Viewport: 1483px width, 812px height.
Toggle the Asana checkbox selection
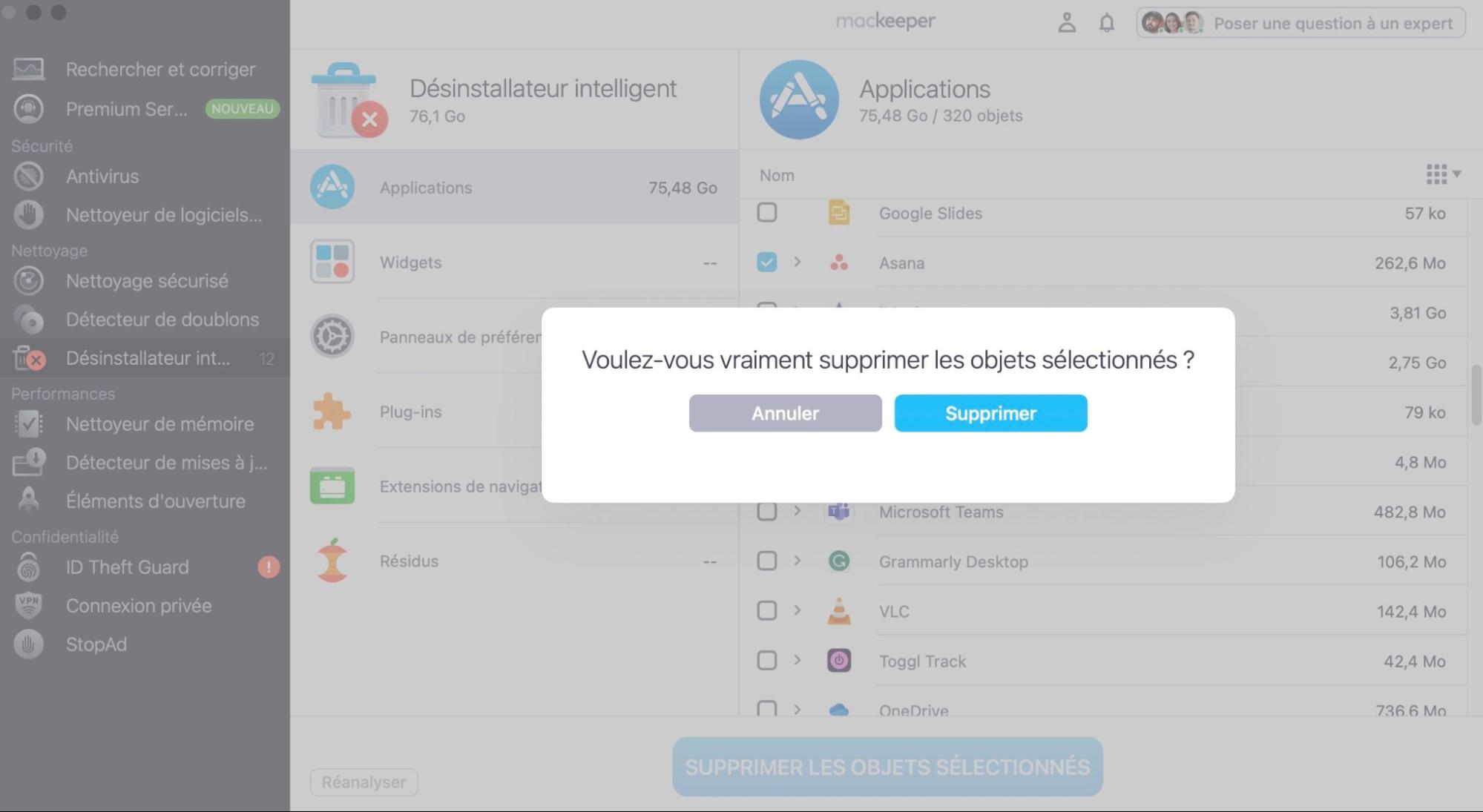(x=766, y=262)
